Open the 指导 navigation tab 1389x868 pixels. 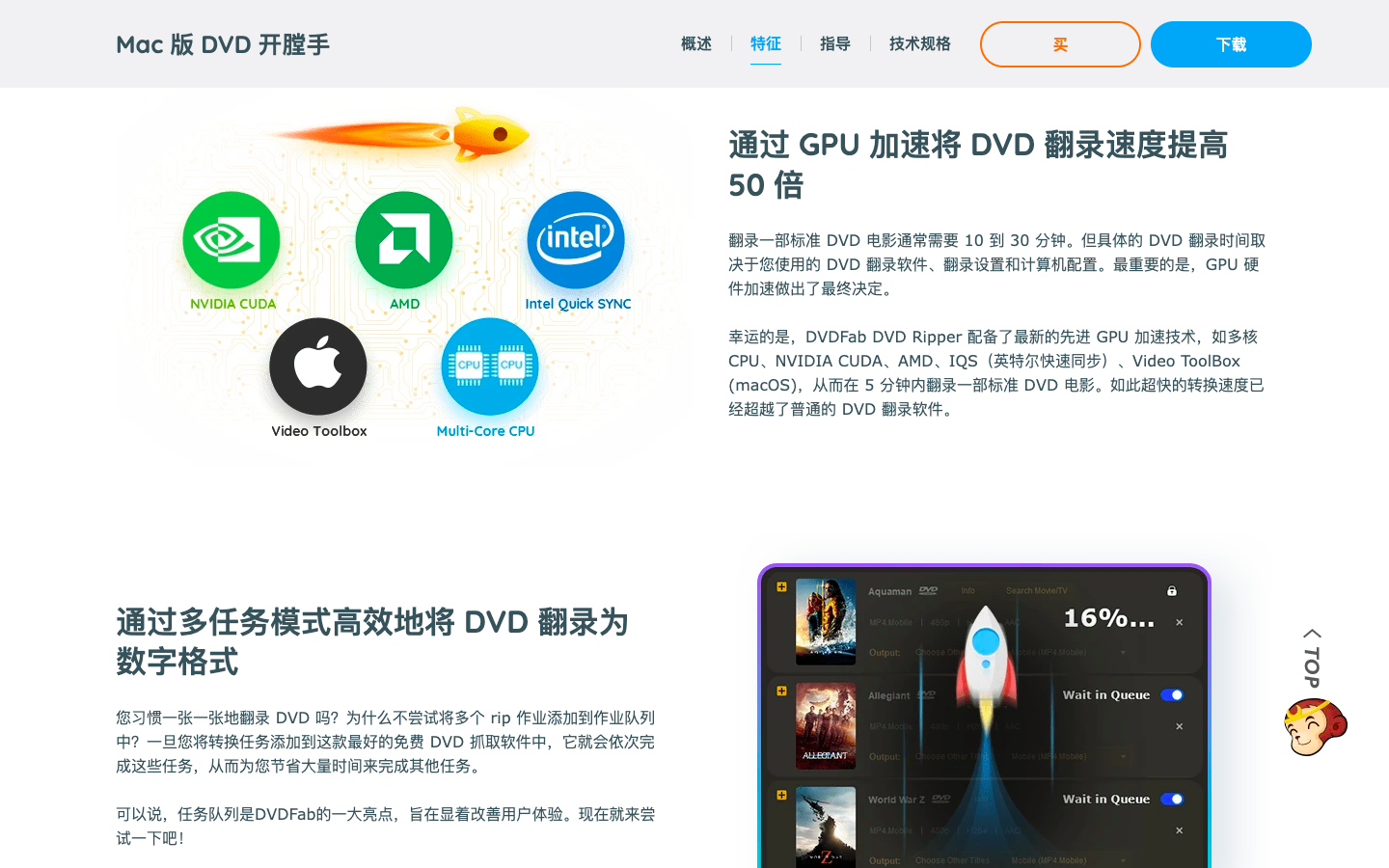835,43
